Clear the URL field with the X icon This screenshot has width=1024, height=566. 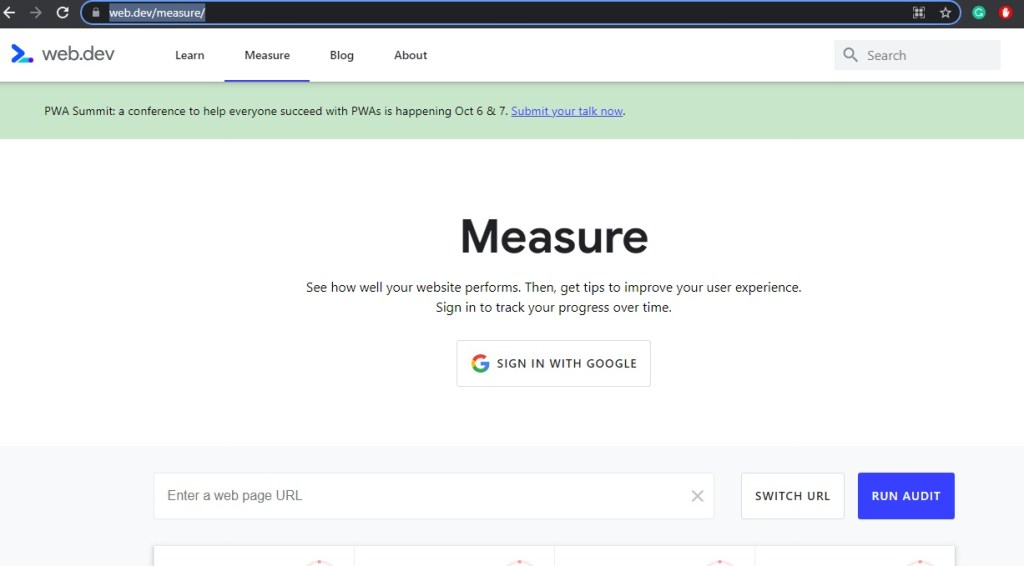pos(697,496)
